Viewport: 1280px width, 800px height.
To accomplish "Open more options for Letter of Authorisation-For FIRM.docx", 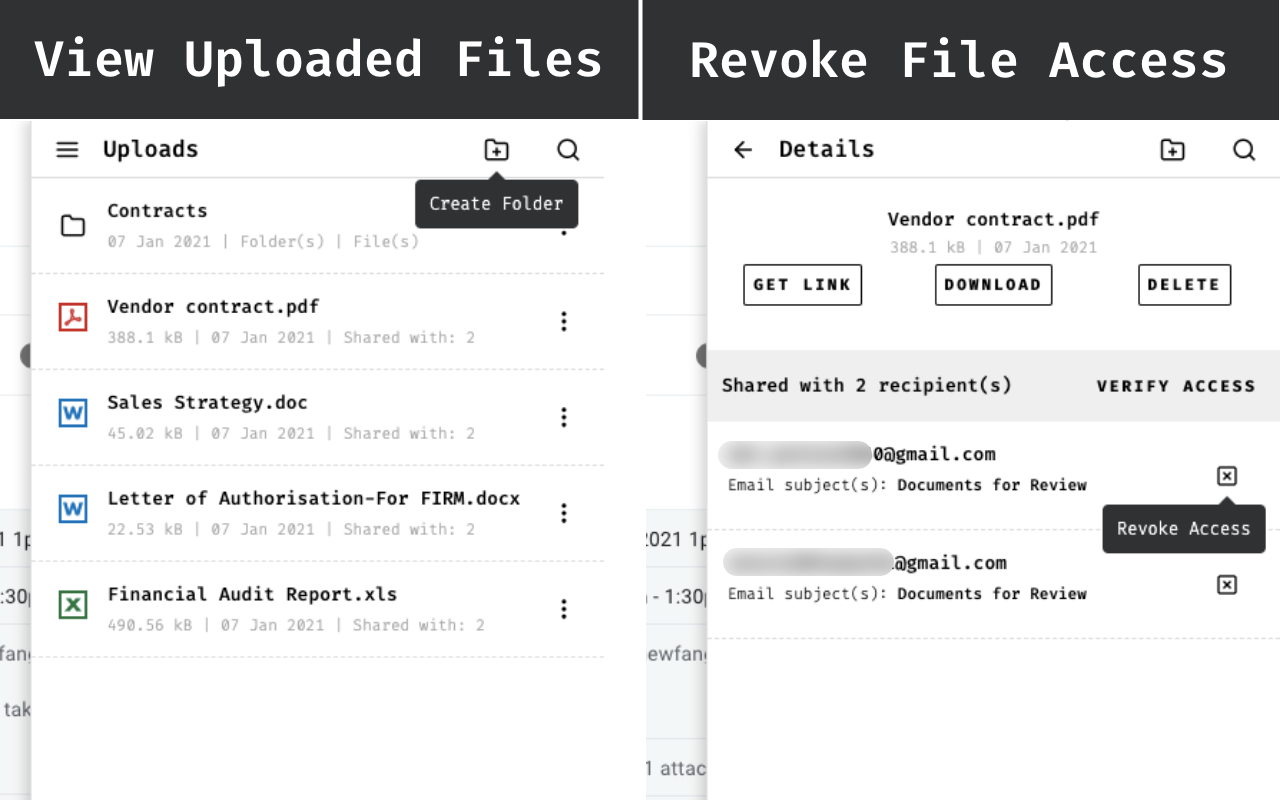I will click(564, 513).
